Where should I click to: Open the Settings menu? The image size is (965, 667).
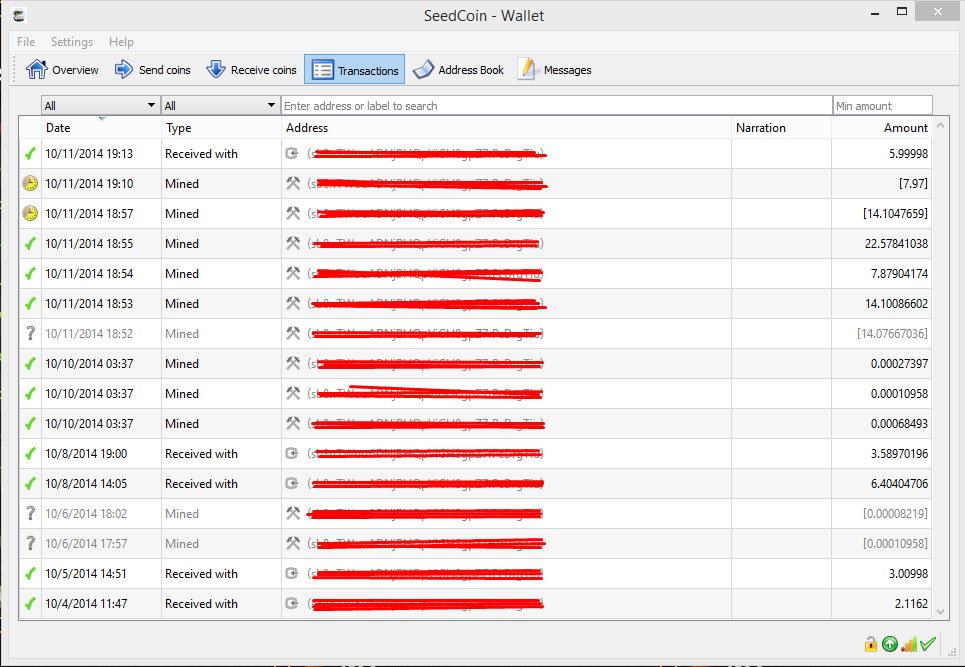click(72, 42)
